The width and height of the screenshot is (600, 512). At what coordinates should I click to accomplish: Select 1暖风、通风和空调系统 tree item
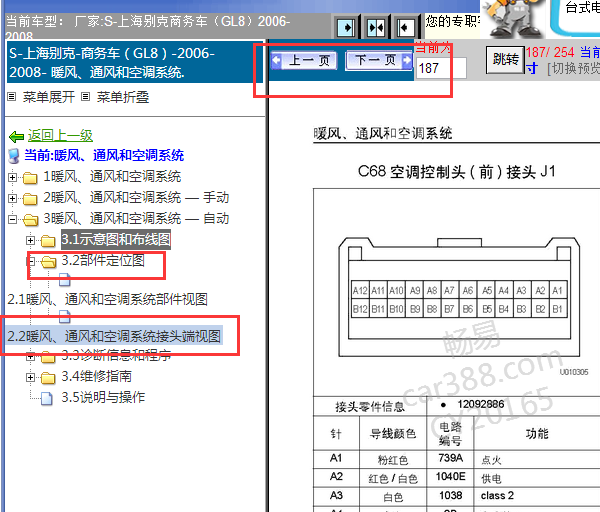[x=112, y=177]
